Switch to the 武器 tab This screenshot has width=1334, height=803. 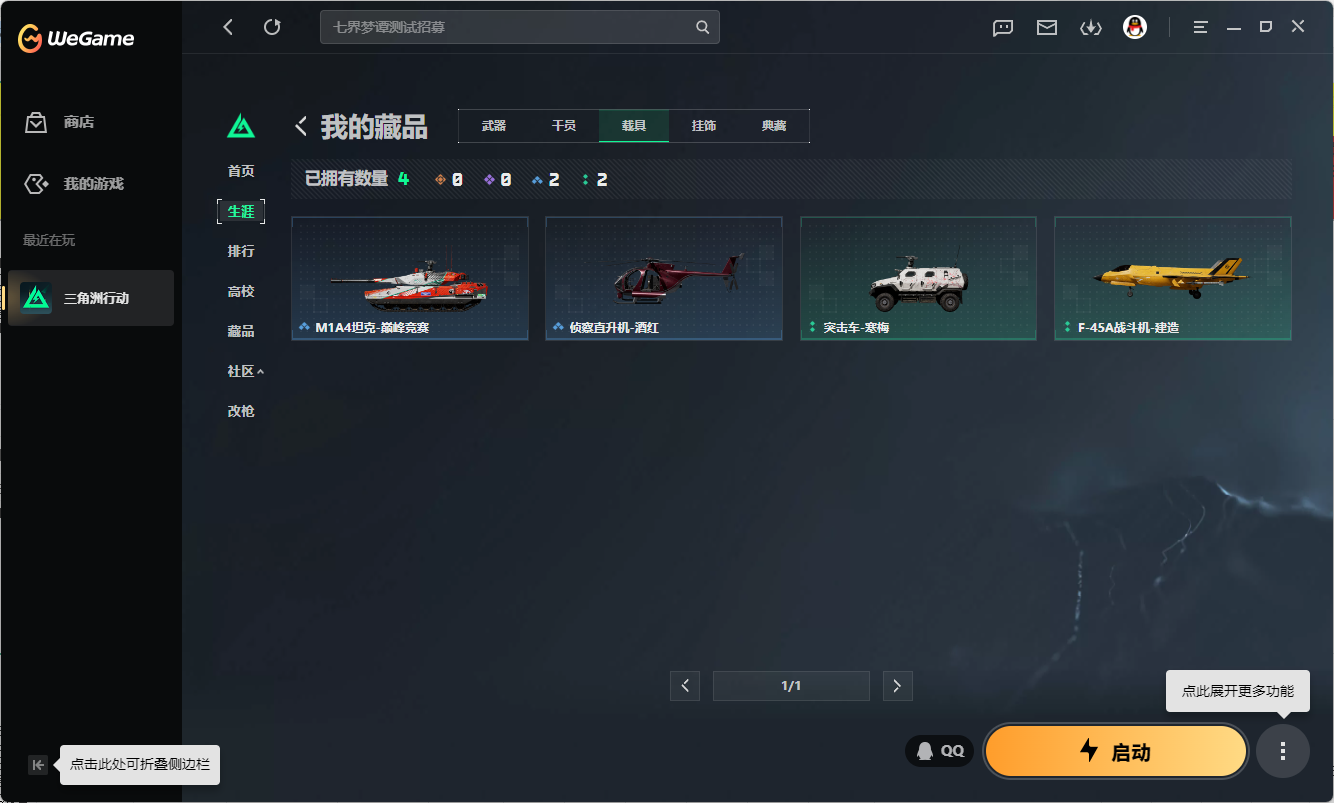(494, 126)
